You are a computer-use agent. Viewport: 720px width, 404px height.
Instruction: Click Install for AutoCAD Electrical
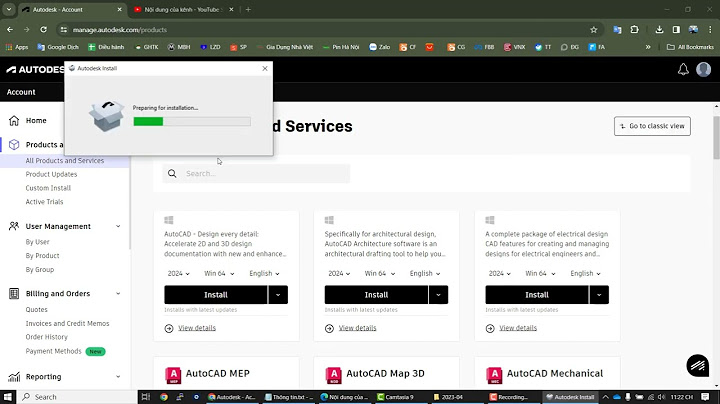[x=537, y=295]
